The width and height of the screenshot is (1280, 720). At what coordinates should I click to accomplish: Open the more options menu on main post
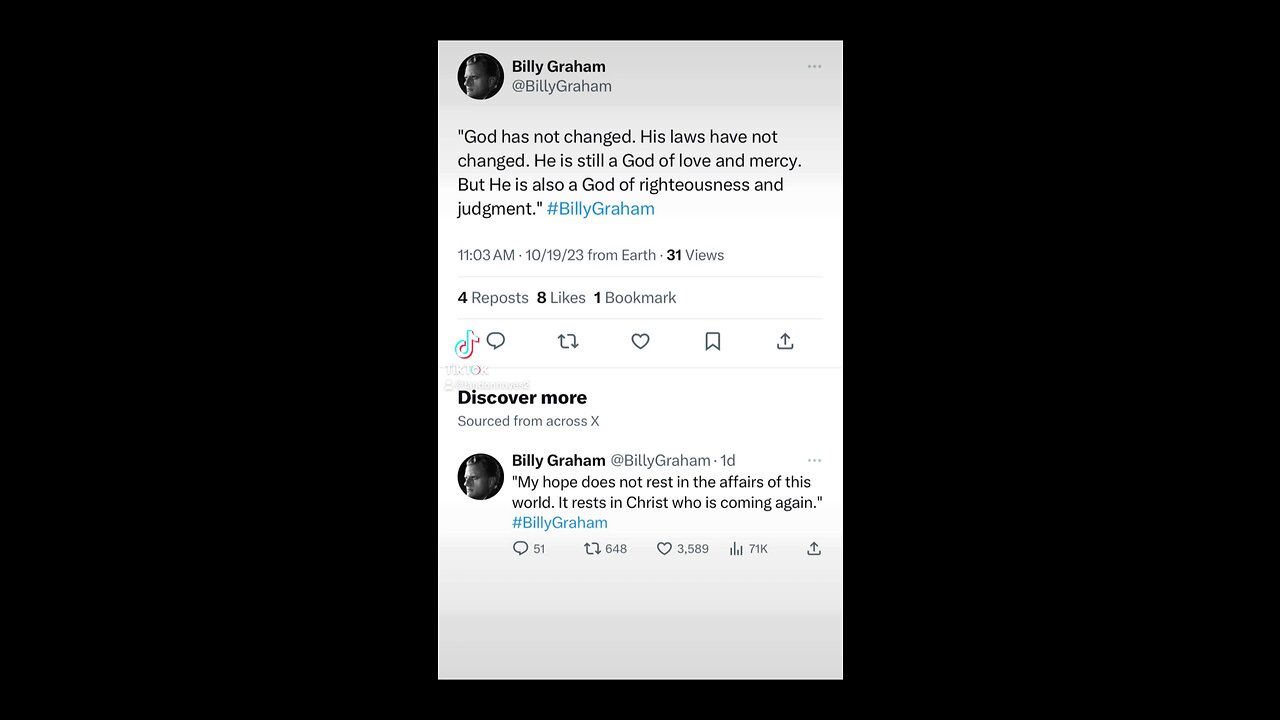pos(814,67)
